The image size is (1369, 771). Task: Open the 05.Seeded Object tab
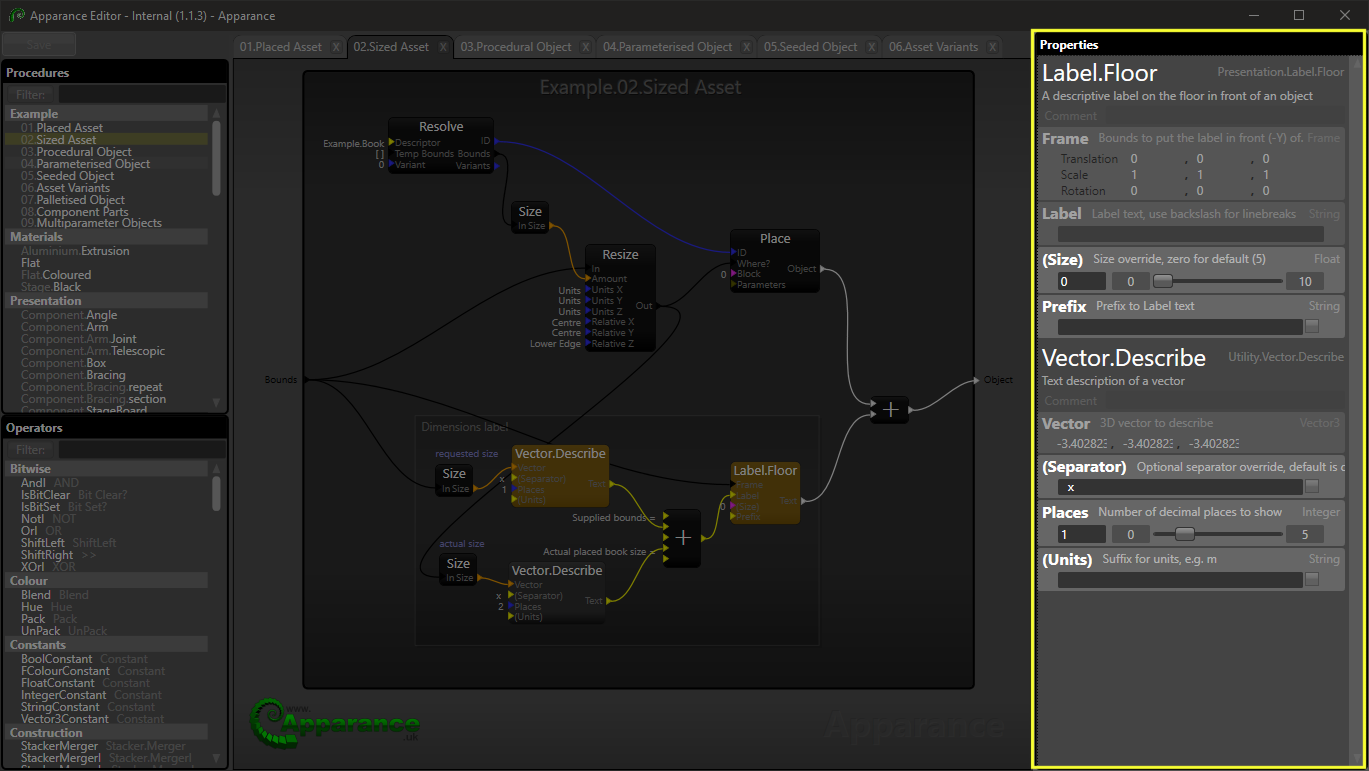click(x=811, y=47)
